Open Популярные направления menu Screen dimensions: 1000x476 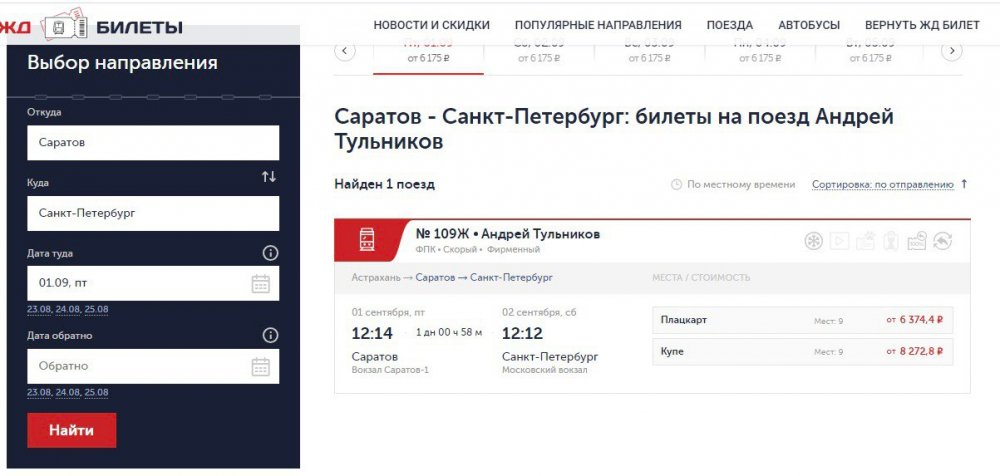pyautogui.click(x=598, y=26)
